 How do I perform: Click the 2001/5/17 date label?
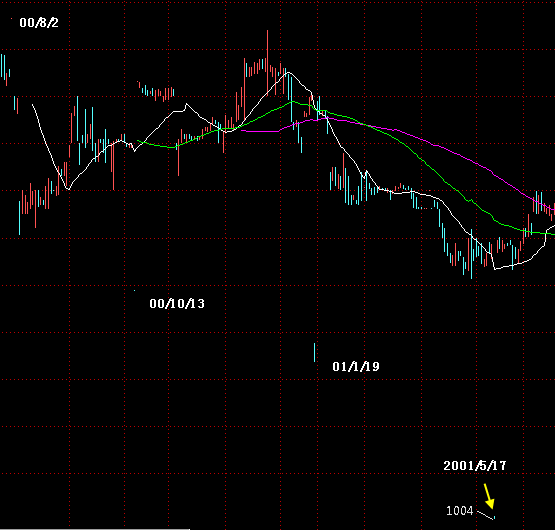pyautogui.click(x=475, y=466)
